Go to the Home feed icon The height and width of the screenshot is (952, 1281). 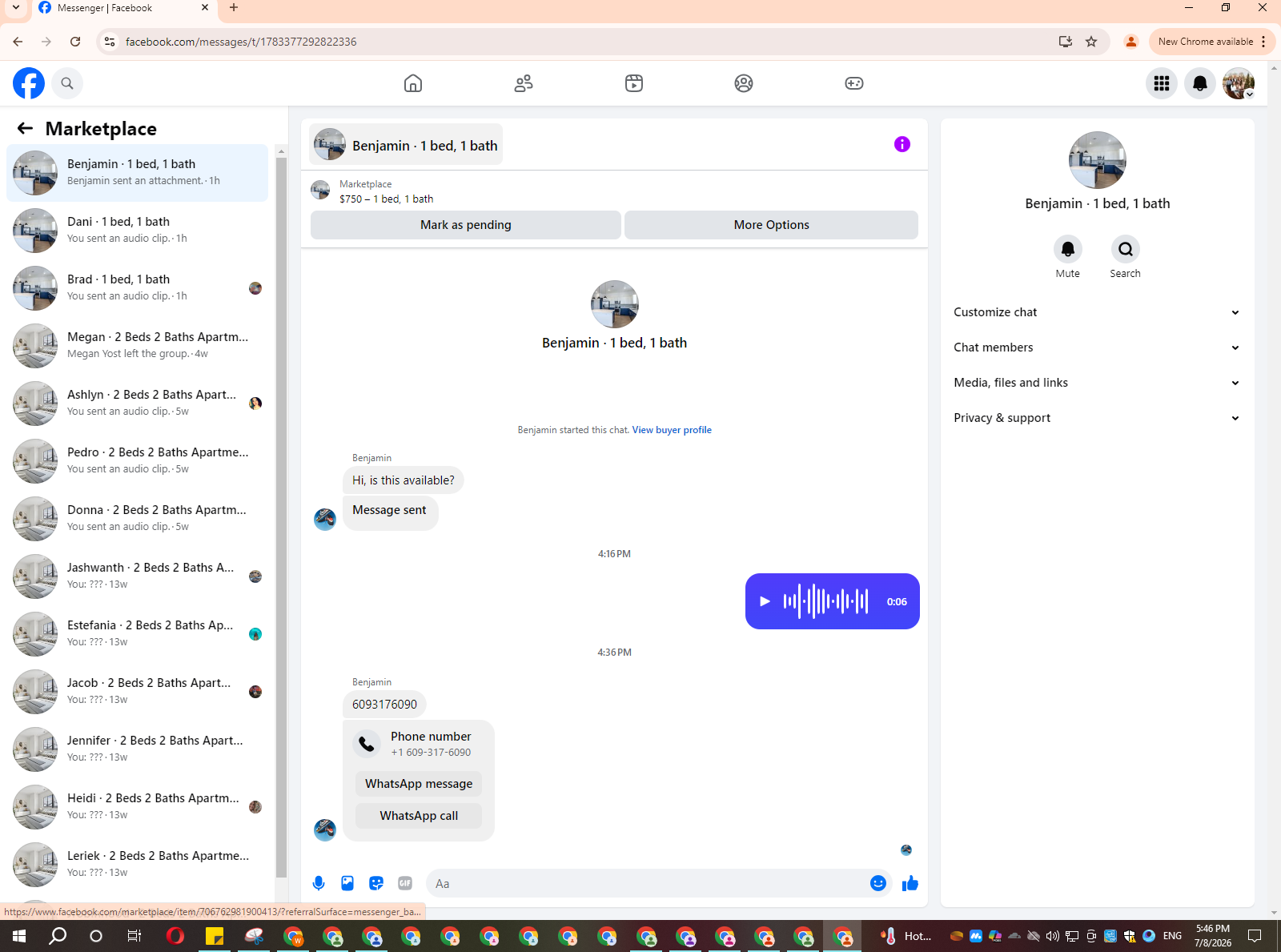(x=413, y=83)
